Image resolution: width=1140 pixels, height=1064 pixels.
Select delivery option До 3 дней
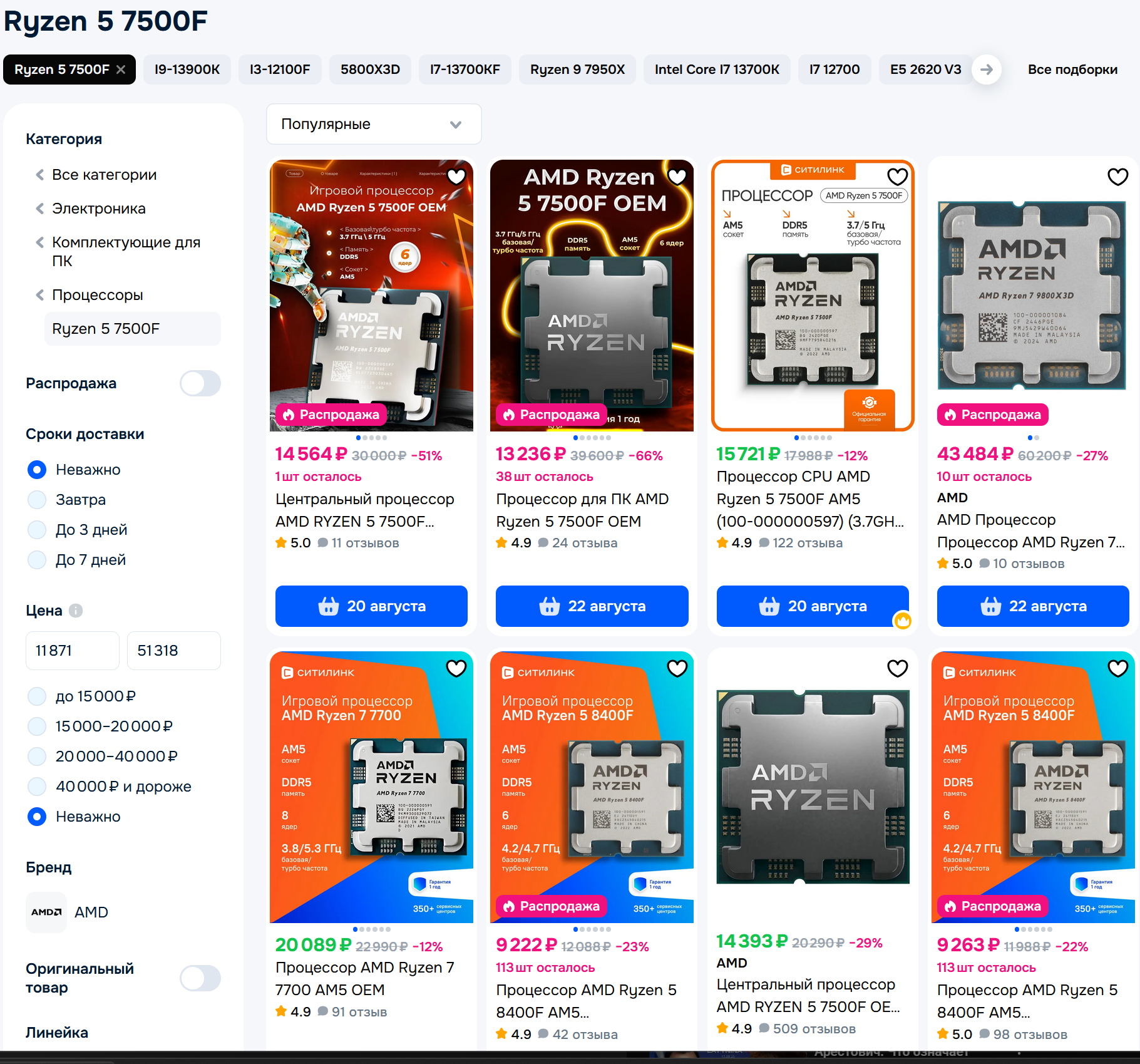[x=37, y=530]
